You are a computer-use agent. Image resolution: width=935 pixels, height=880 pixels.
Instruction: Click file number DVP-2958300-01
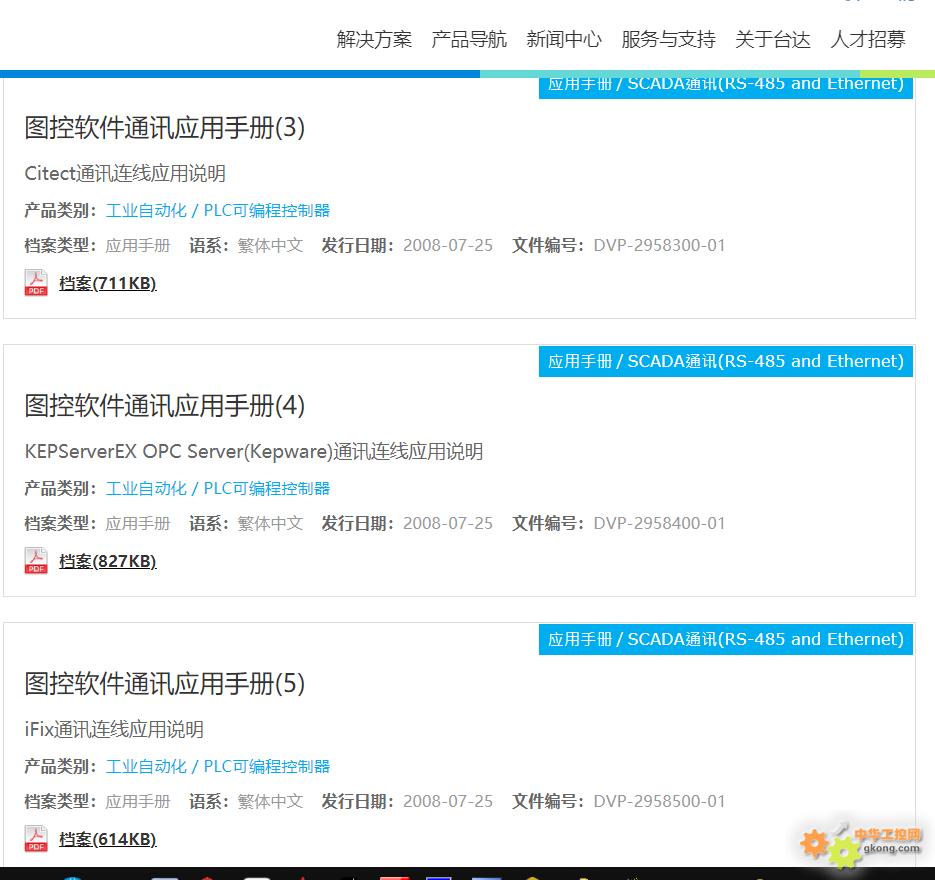(x=660, y=245)
